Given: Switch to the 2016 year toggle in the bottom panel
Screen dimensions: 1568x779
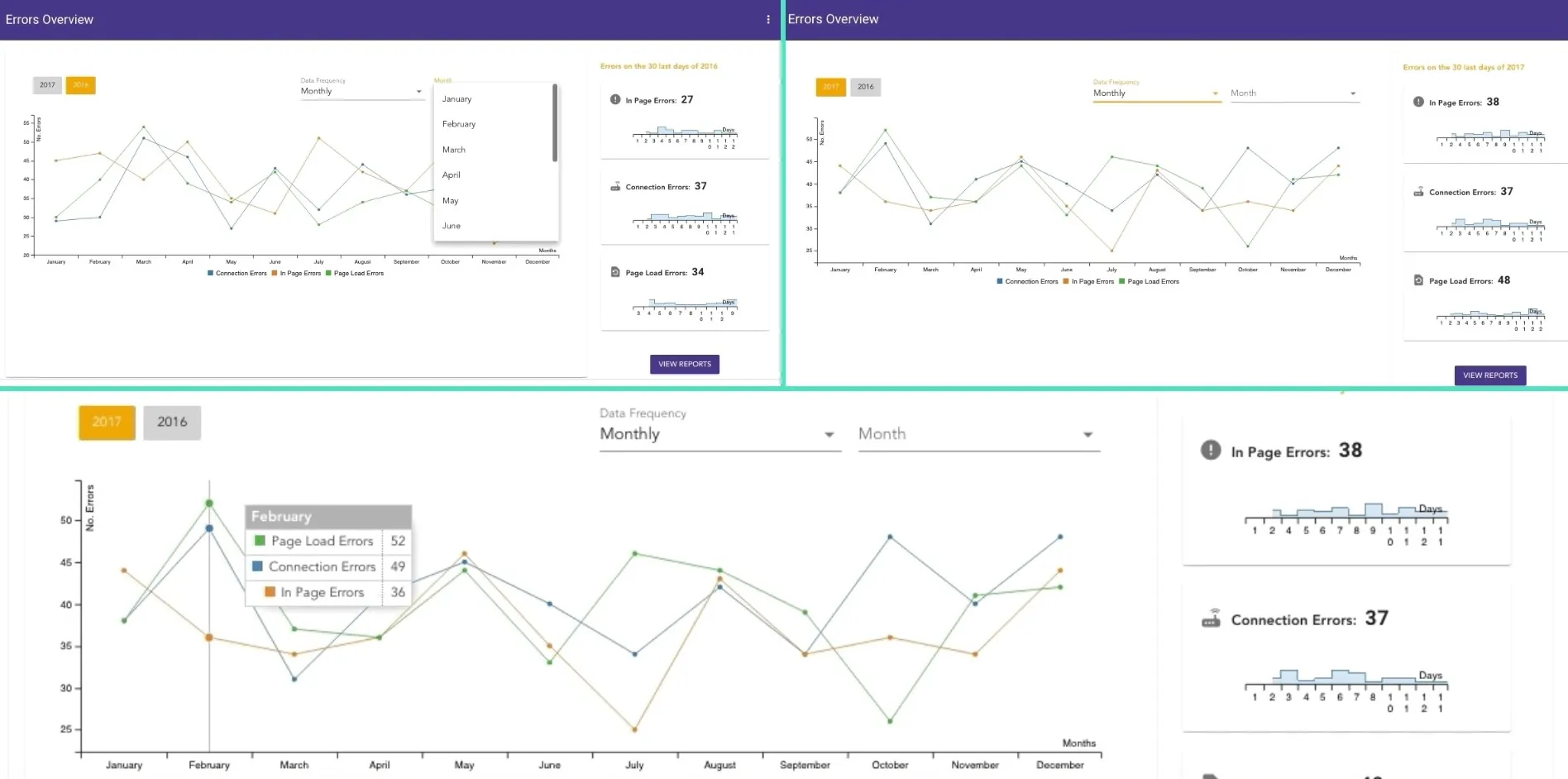Looking at the screenshot, I should coord(171,422).
